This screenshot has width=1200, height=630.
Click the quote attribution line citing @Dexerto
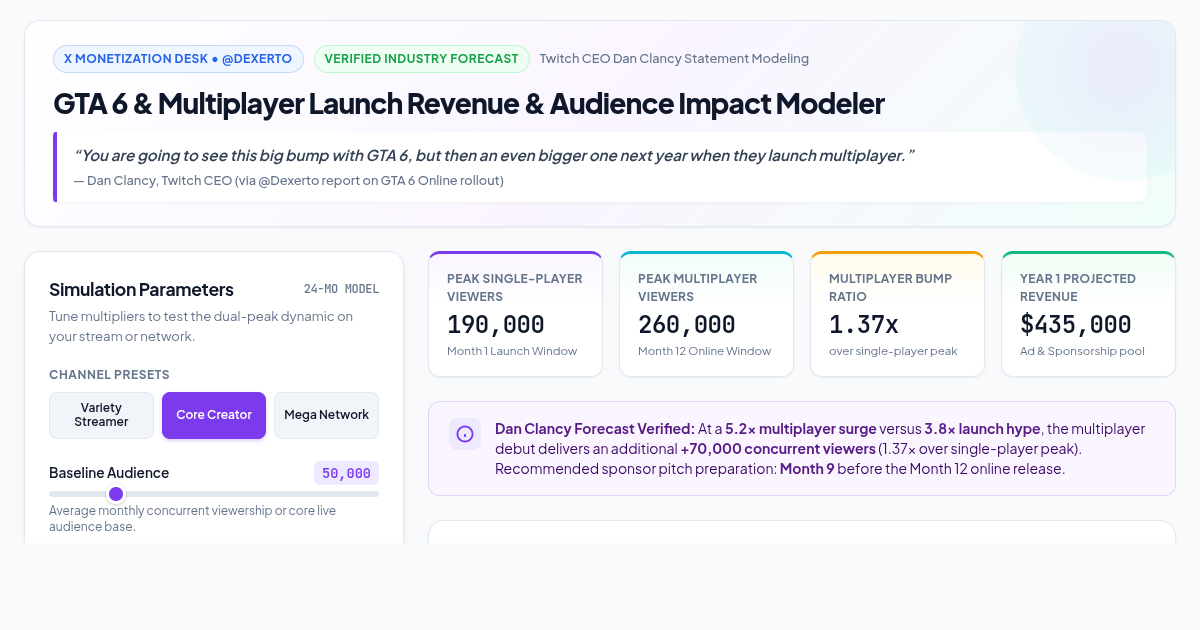point(289,181)
